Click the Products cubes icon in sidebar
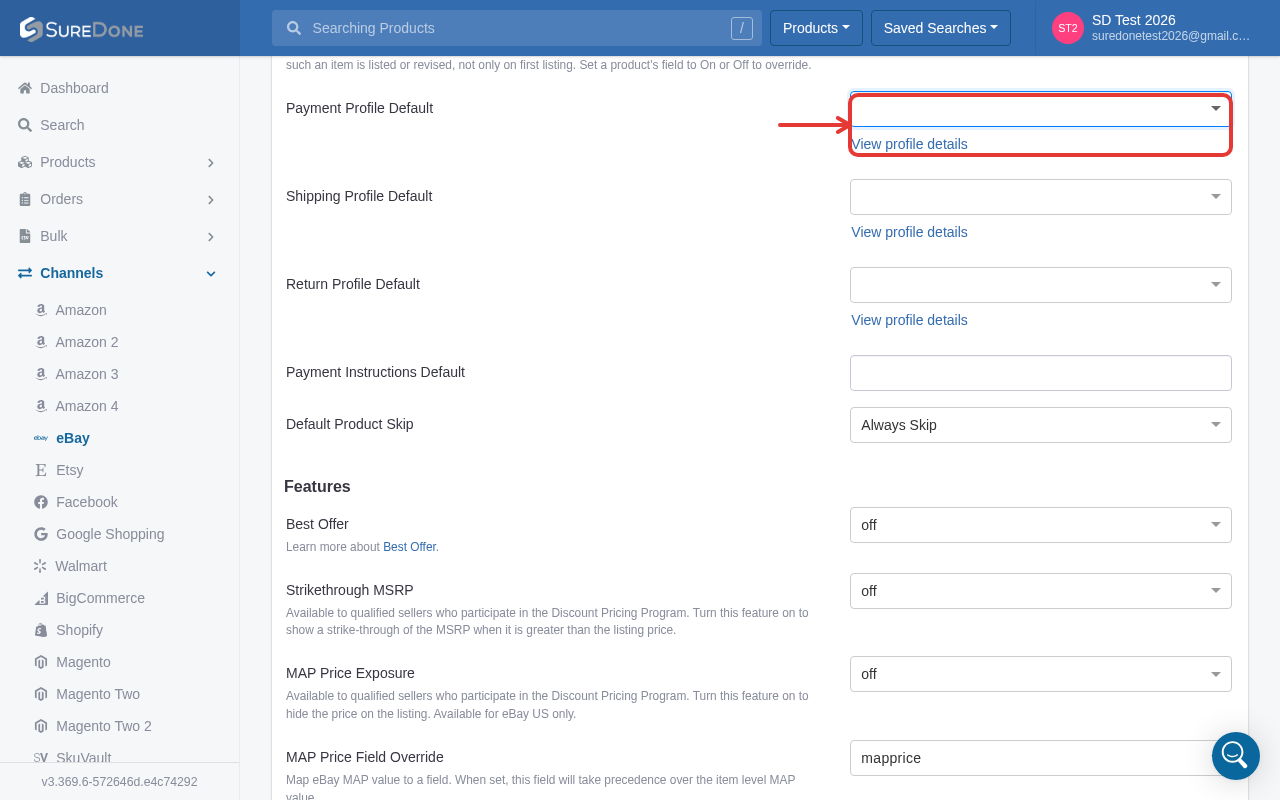This screenshot has height=800, width=1280. [25, 162]
